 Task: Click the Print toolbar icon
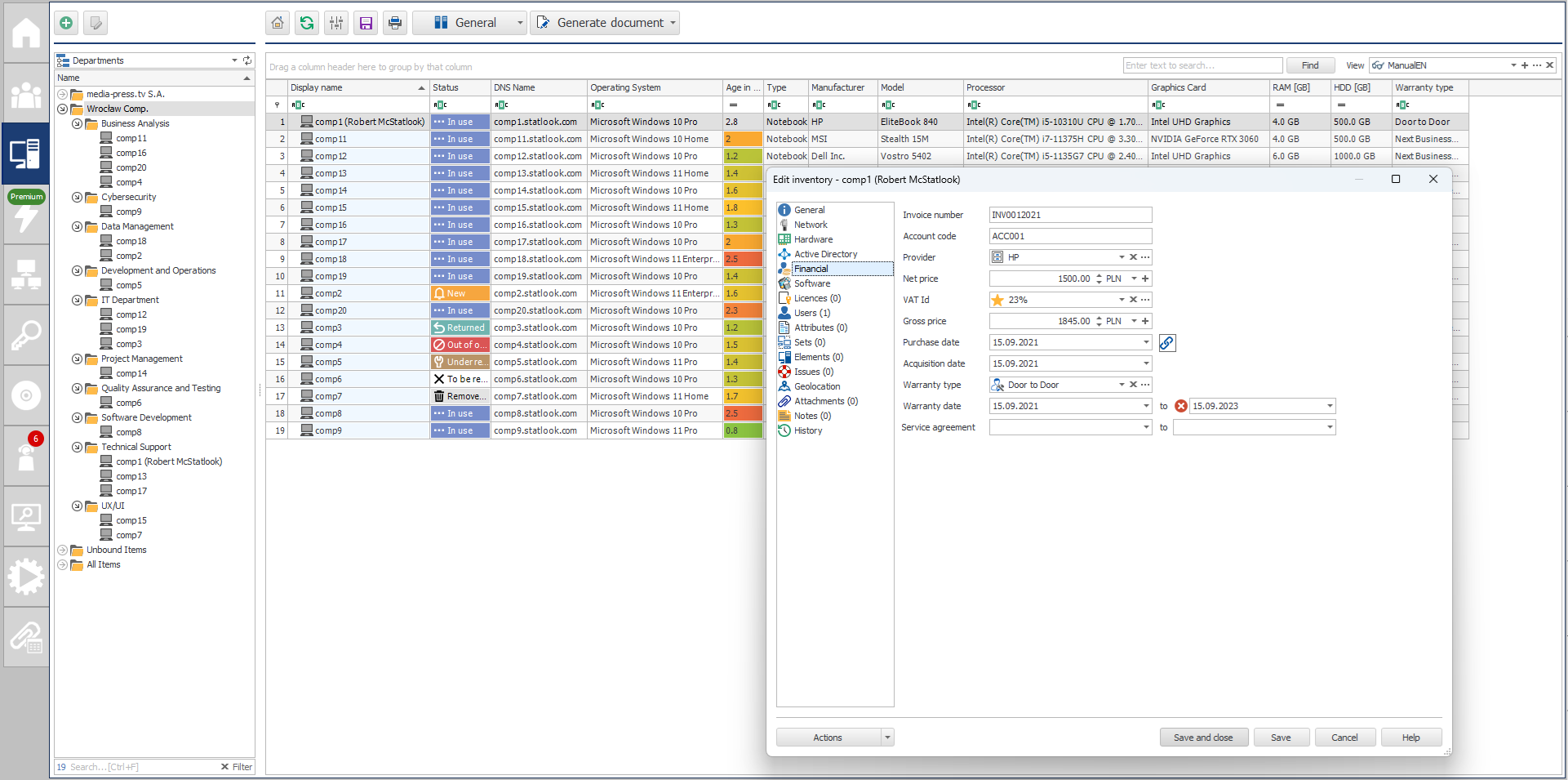tap(395, 23)
